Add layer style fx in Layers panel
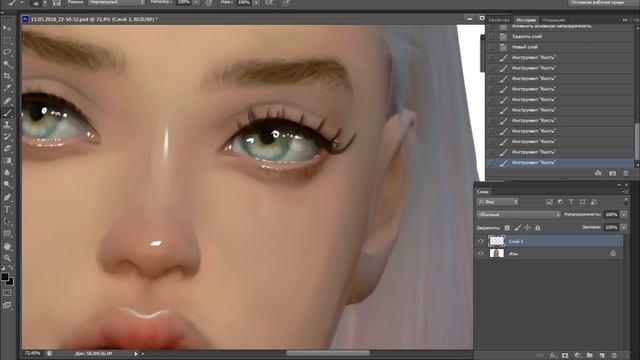 click(x=553, y=356)
